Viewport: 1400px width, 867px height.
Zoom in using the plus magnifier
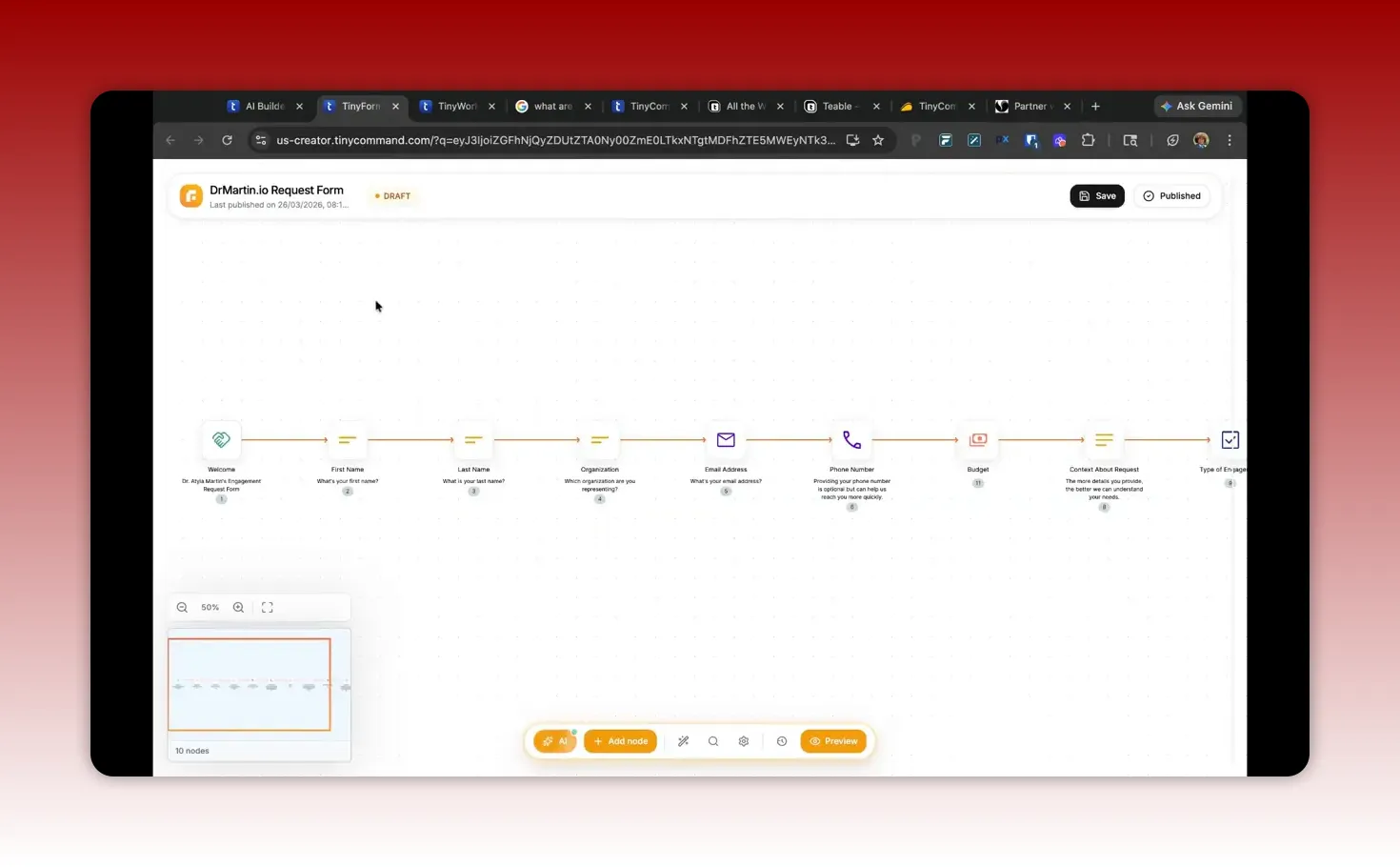pyautogui.click(x=238, y=607)
